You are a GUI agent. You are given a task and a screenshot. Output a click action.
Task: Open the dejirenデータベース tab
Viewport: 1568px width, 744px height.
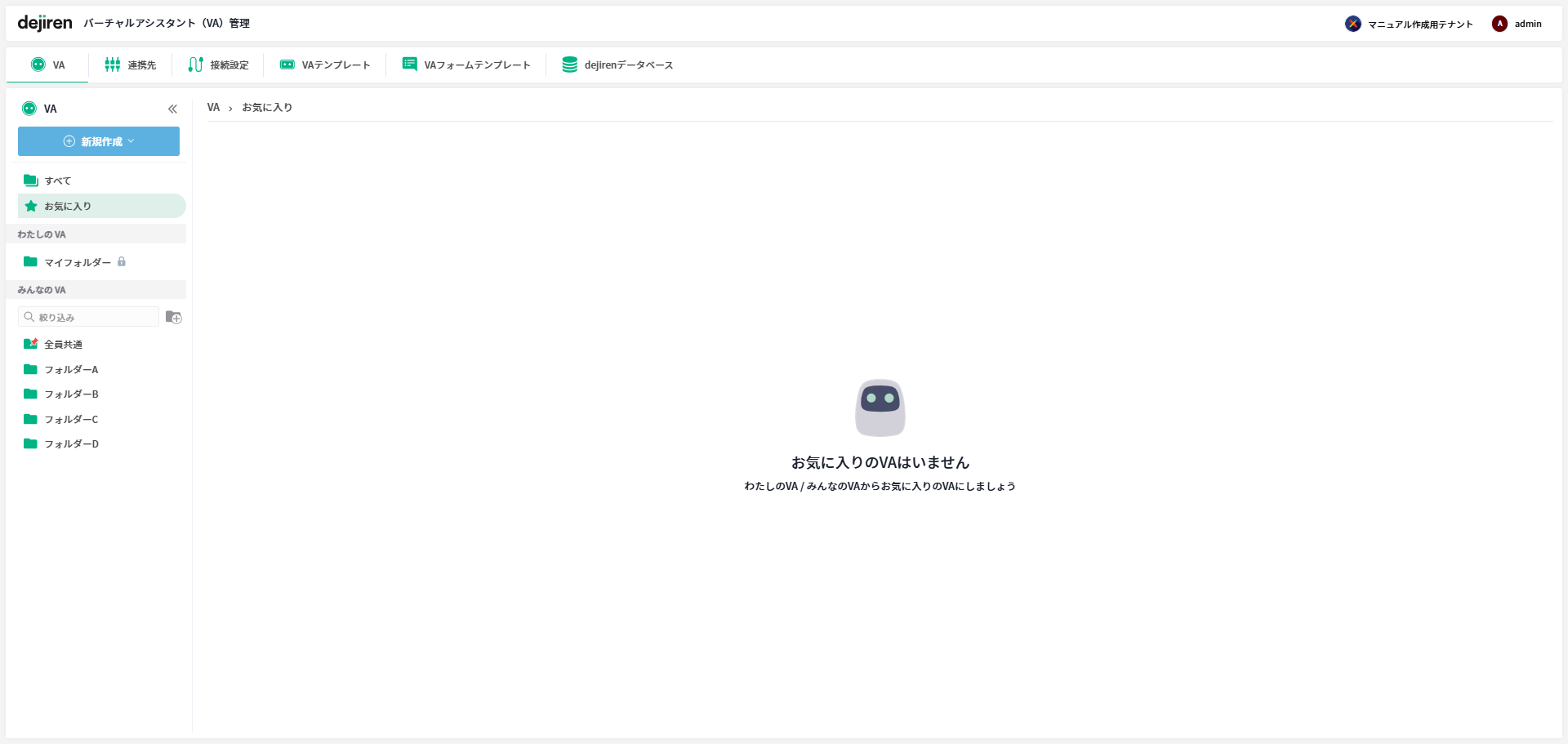pos(617,65)
